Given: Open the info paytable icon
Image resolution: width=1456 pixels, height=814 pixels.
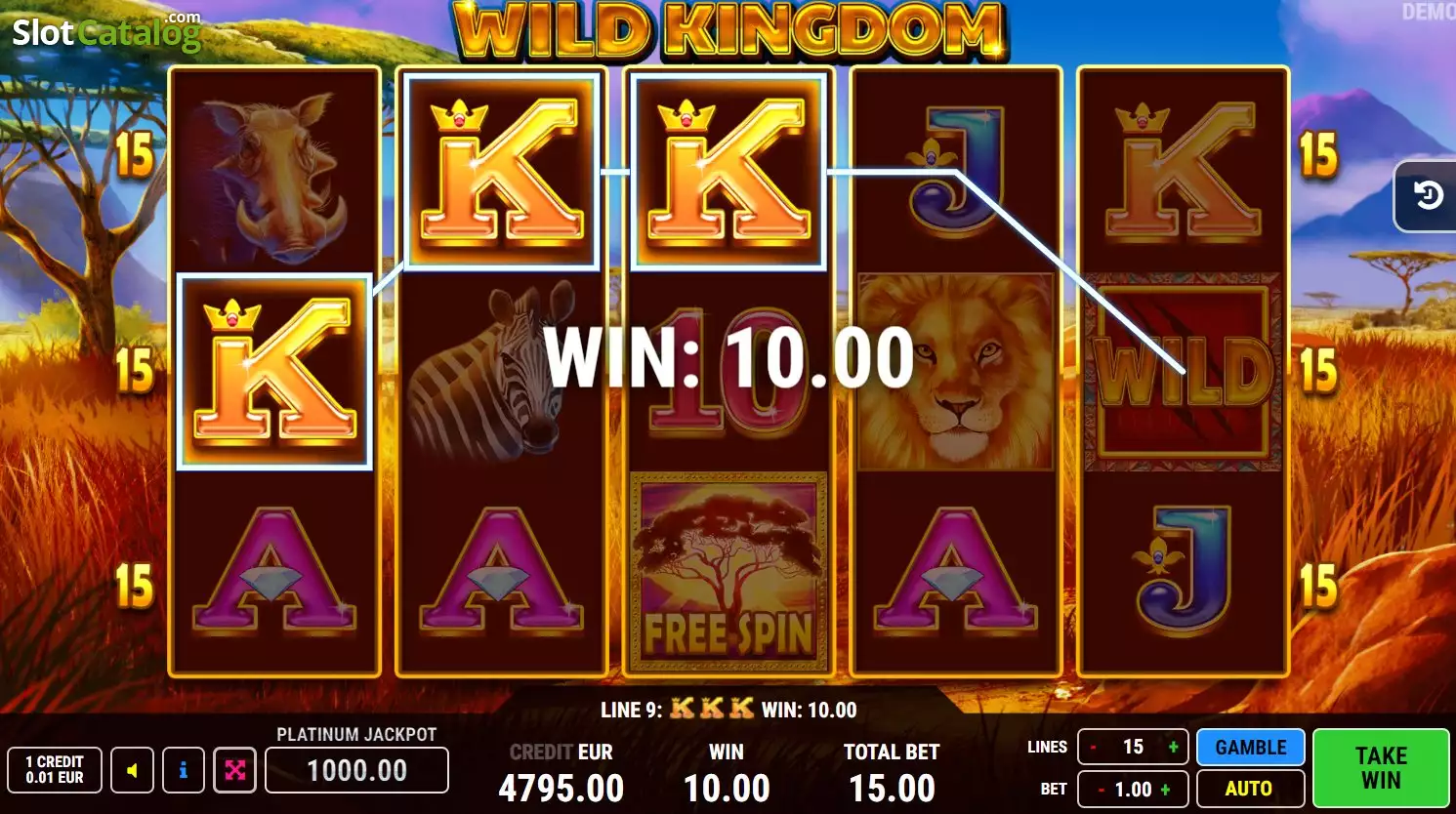Looking at the screenshot, I should (183, 770).
